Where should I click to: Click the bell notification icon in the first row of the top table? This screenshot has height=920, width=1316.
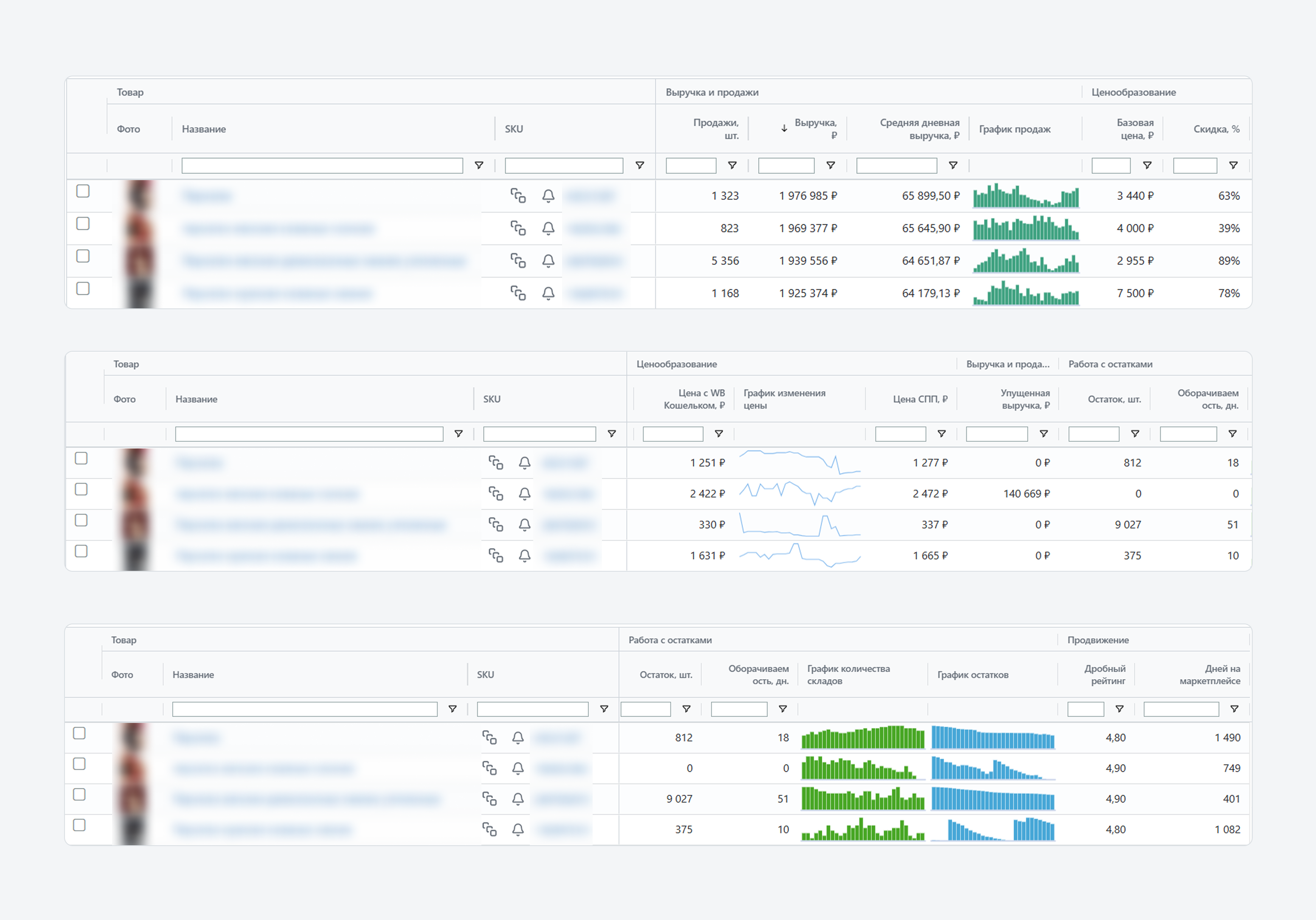(x=548, y=195)
